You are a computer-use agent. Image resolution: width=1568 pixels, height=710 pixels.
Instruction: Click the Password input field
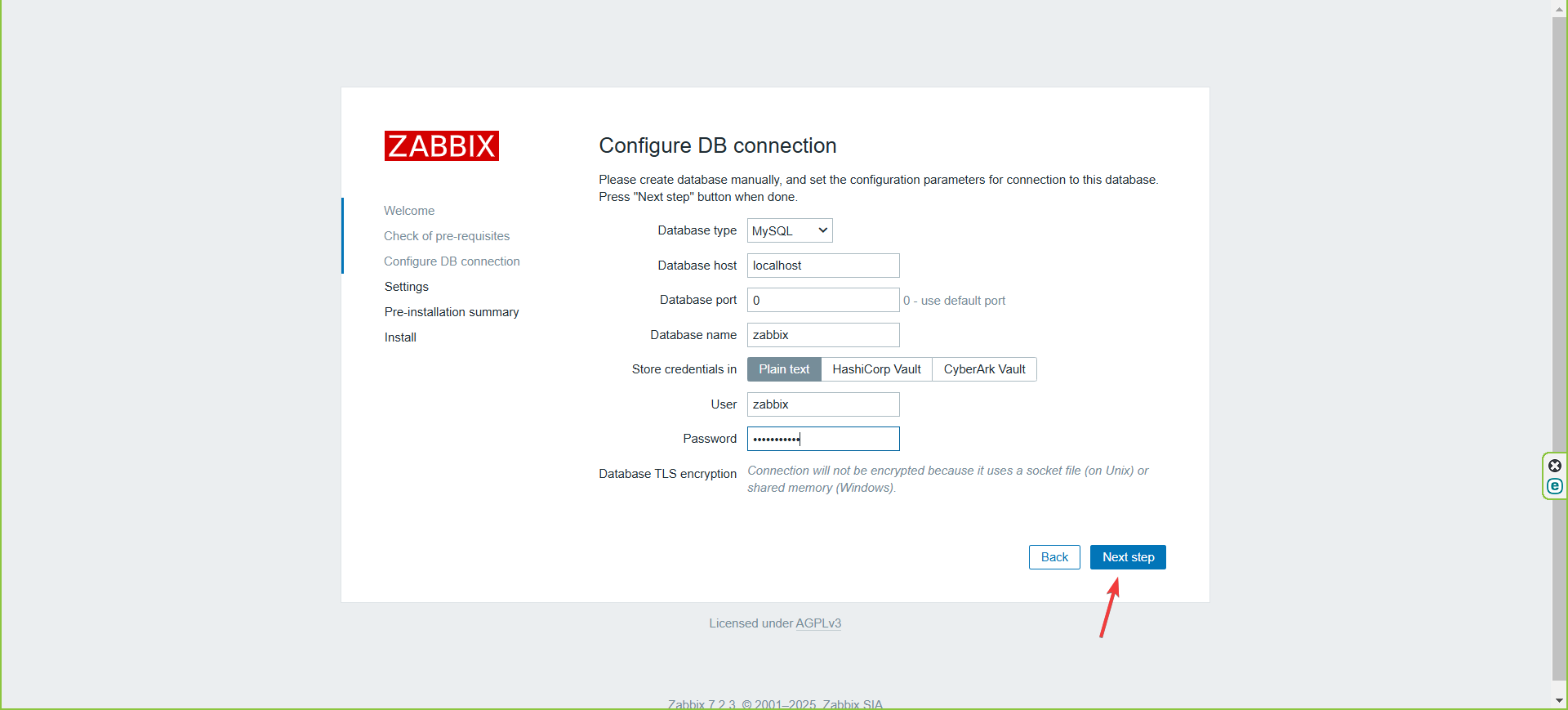(x=823, y=439)
